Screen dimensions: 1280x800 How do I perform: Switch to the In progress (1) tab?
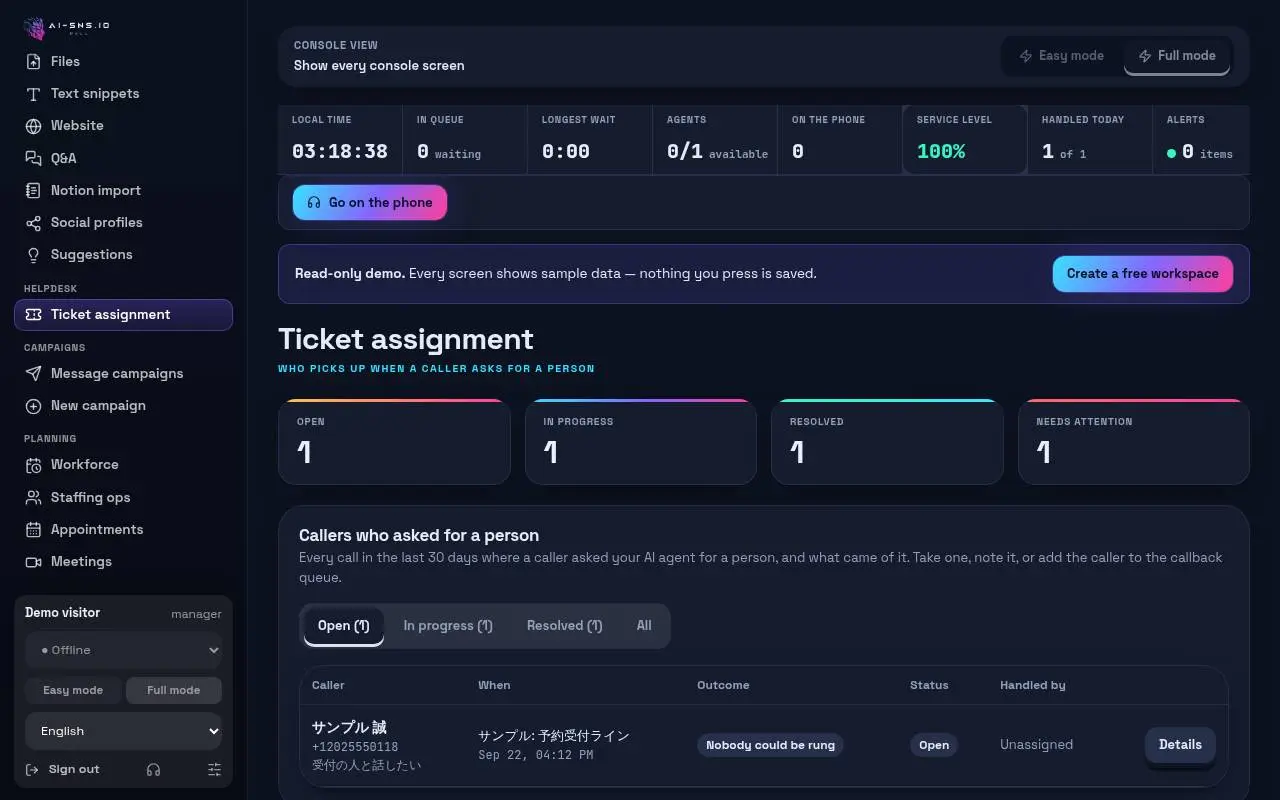click(x=448, y=626)
